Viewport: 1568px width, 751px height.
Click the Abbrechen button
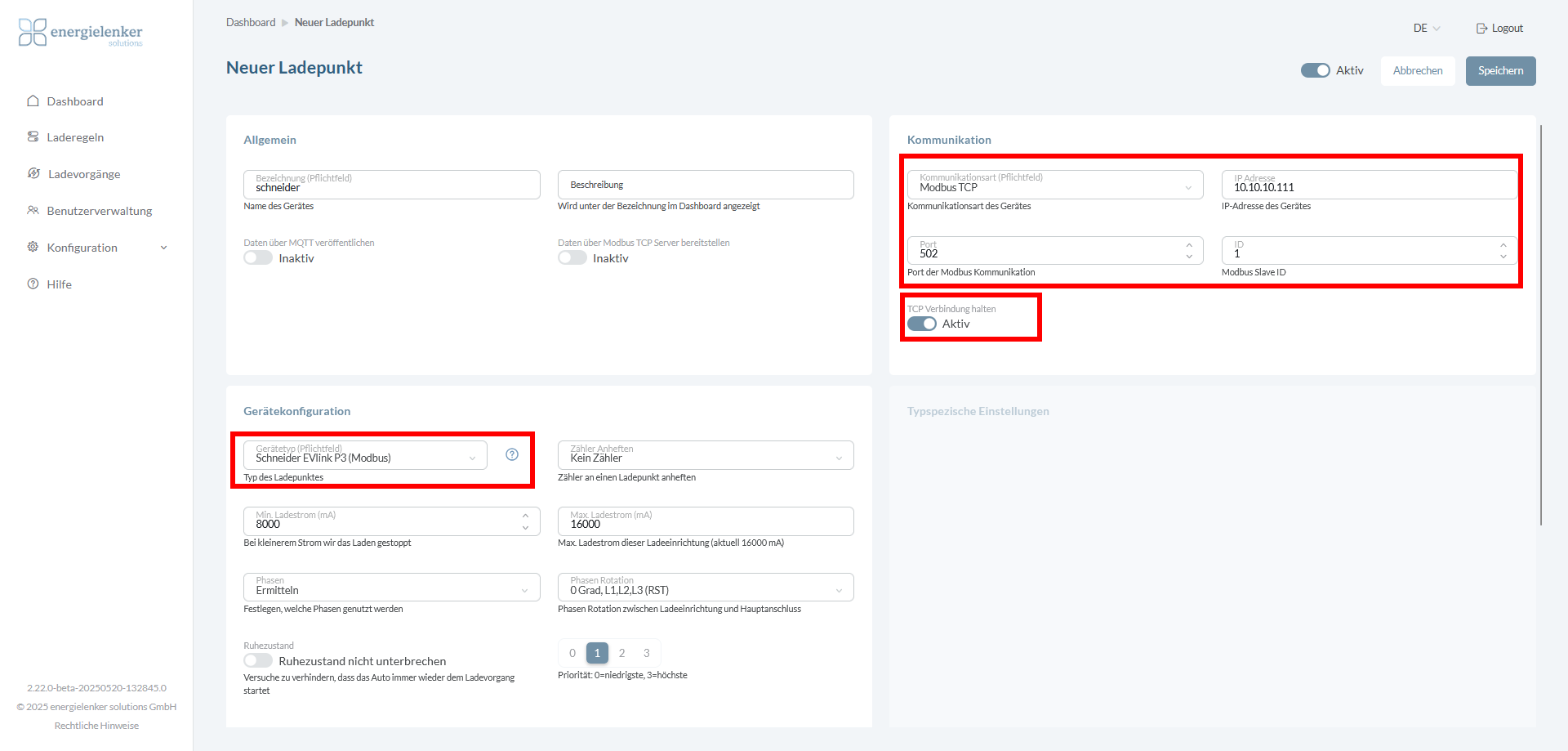point(1418,71)
